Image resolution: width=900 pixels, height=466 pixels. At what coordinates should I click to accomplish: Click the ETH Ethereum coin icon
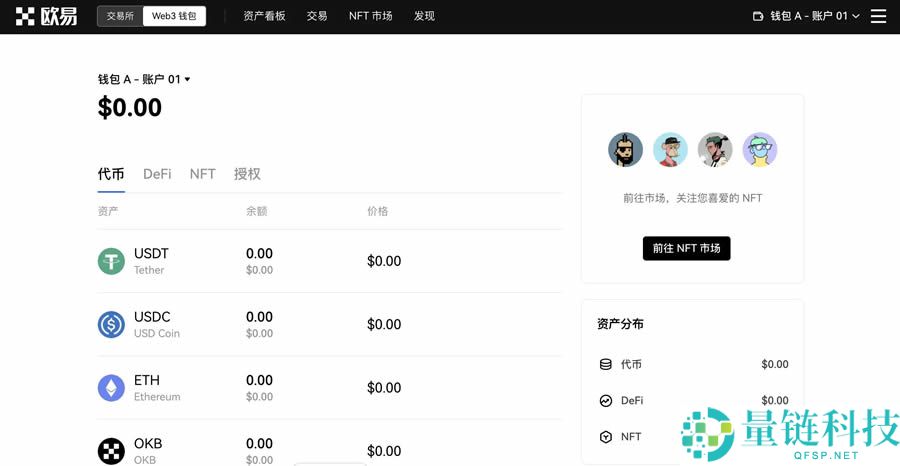coord(111,387)
